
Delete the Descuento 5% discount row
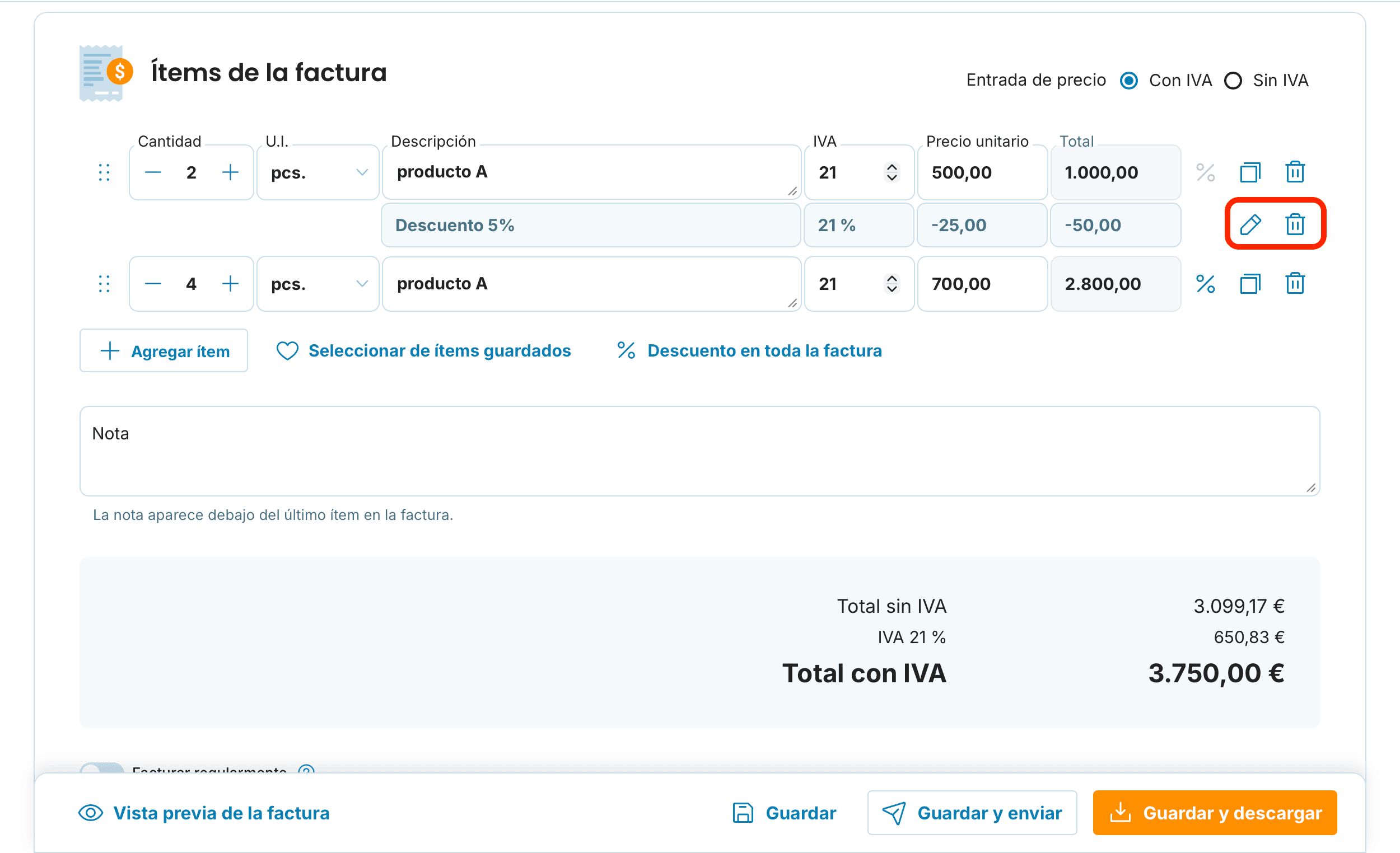[x=1295, y=224]
